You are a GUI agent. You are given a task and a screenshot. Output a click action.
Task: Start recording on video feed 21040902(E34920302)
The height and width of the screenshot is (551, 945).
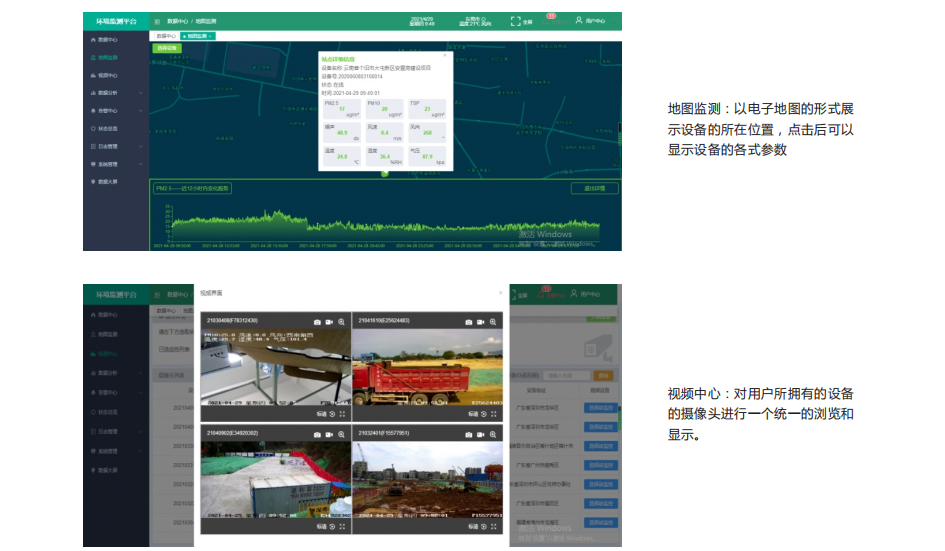[329, 434]
